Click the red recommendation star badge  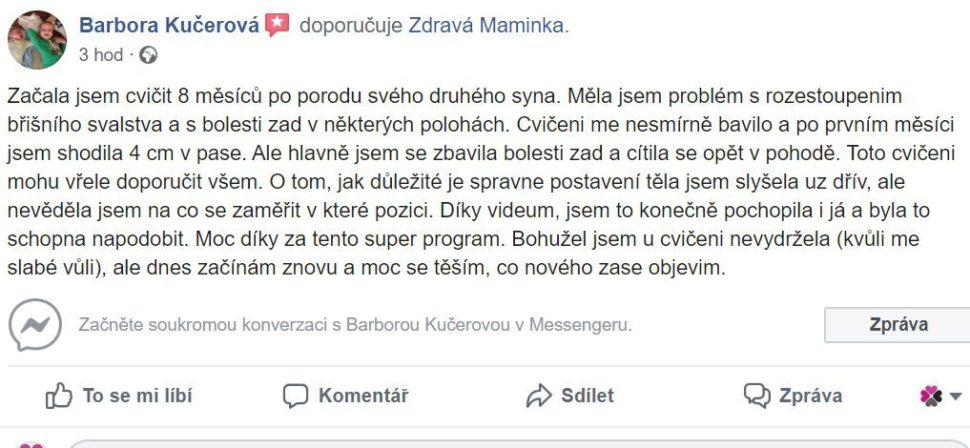pos(277,26)
